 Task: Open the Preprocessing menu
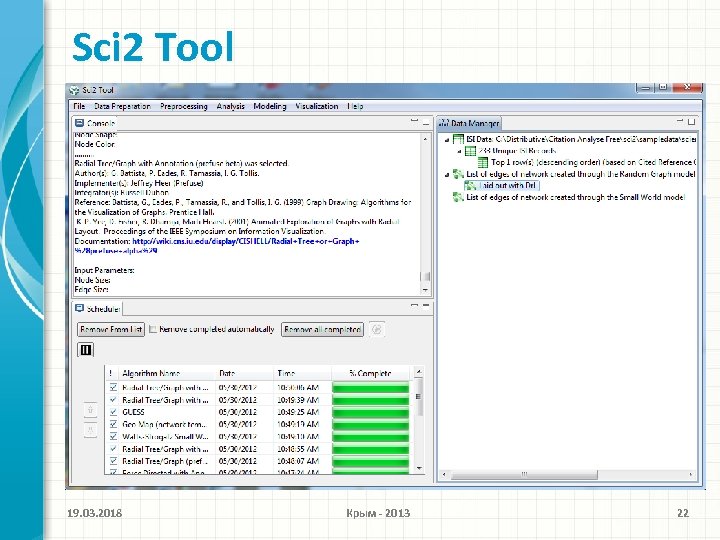(x=184, y=106)
